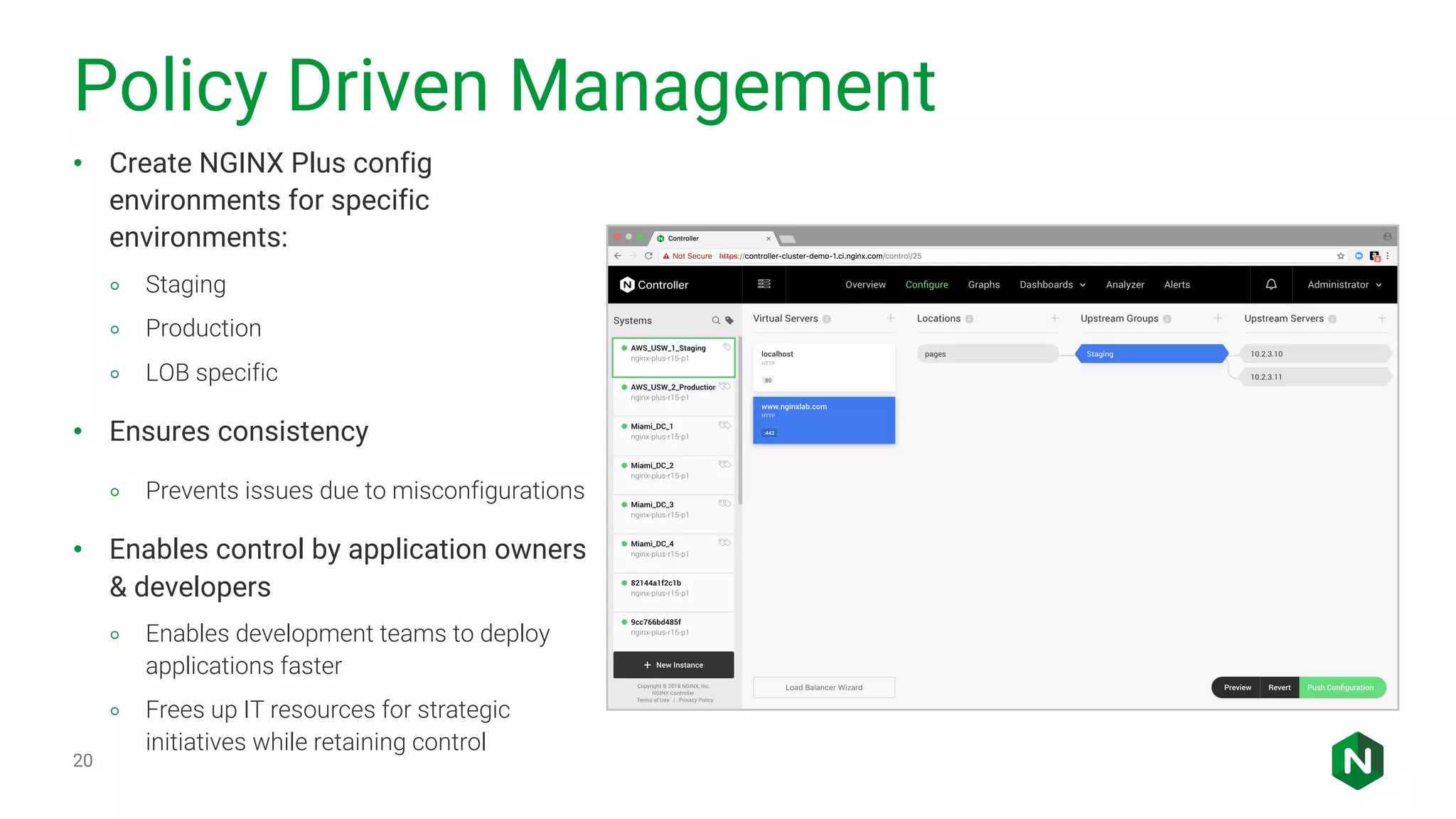The image size is (1456, 819).
Task: Show info for Virtual Servers
Action: coord(827,319)
